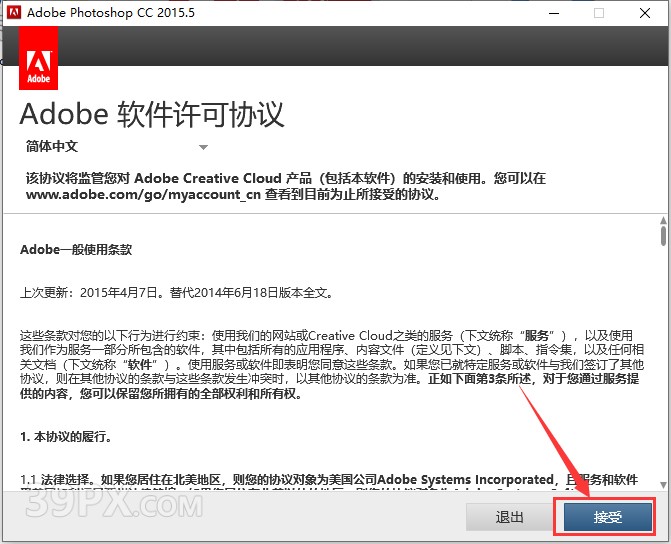Close the Adobe Photoshop CC 2015.5 window

(x=645, y=14)
